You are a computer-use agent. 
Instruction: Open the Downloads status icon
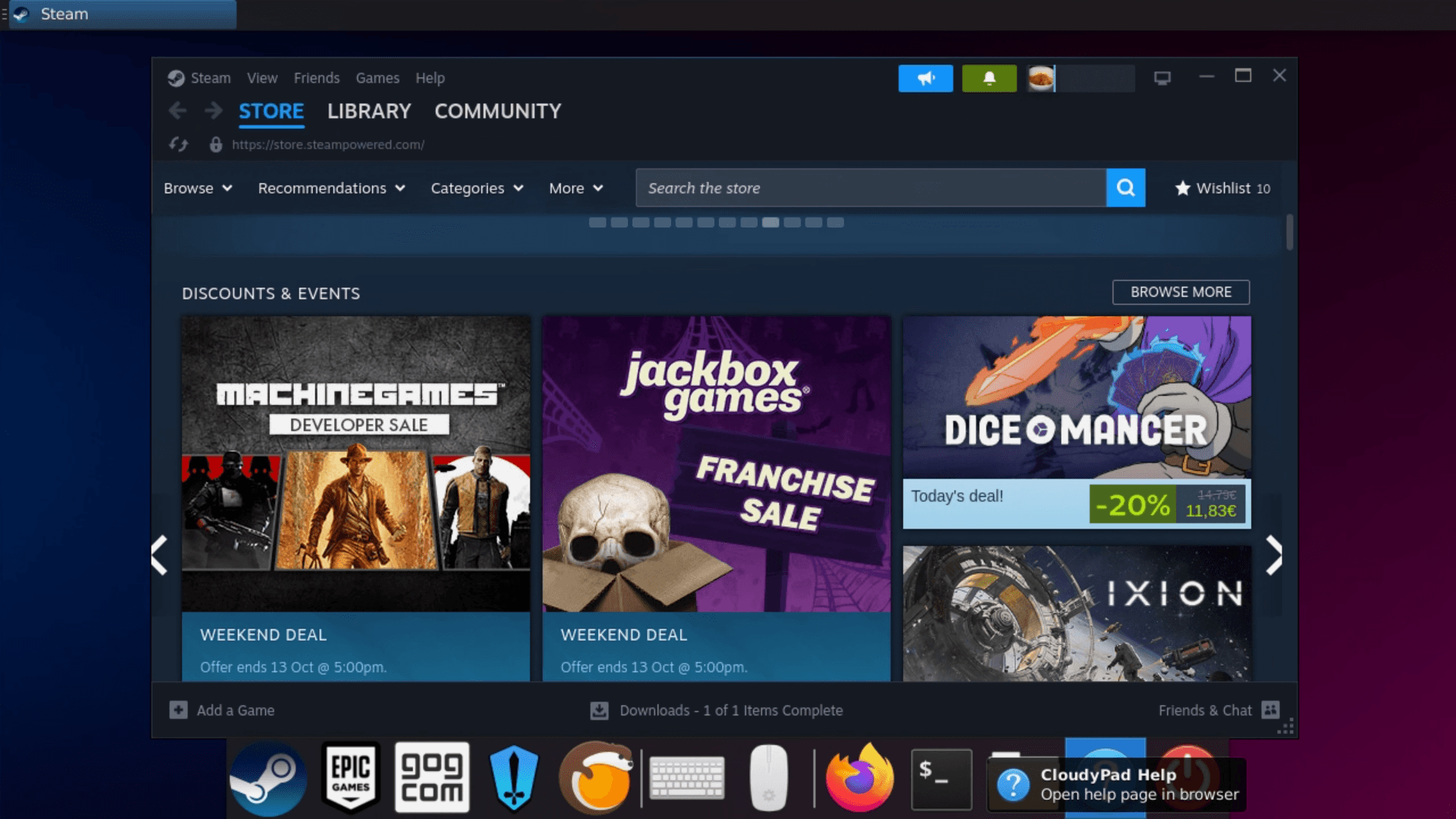pyautogui.click(x=599, y=710)
